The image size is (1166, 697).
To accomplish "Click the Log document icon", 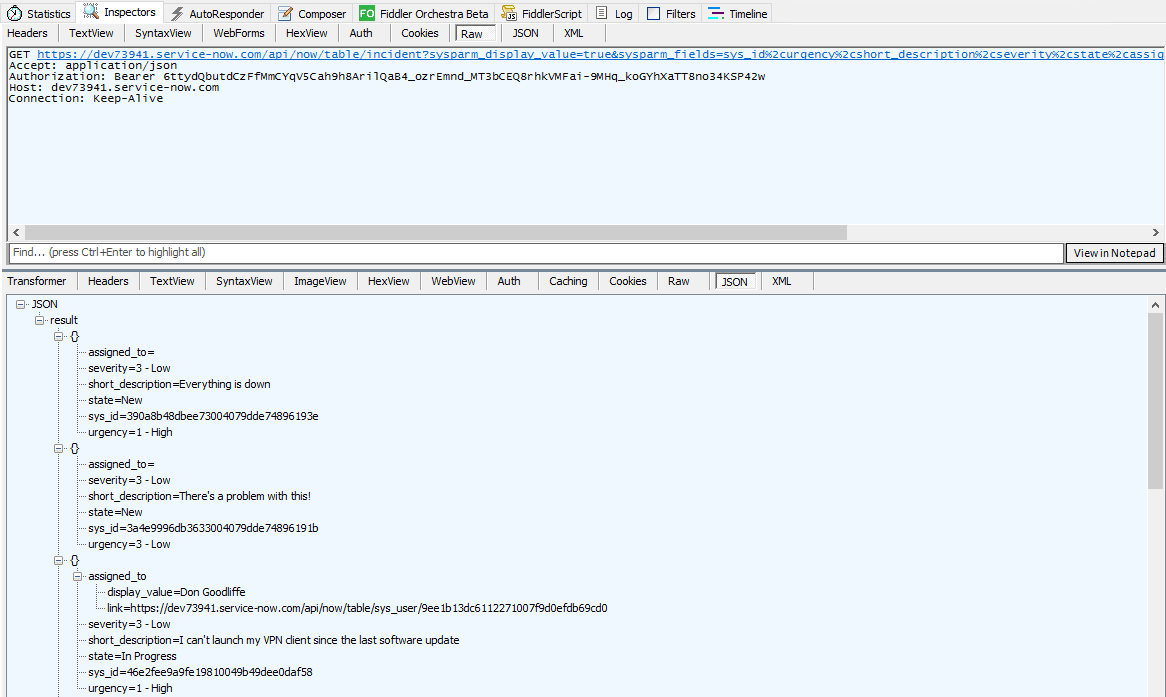I will pos(602,13).
